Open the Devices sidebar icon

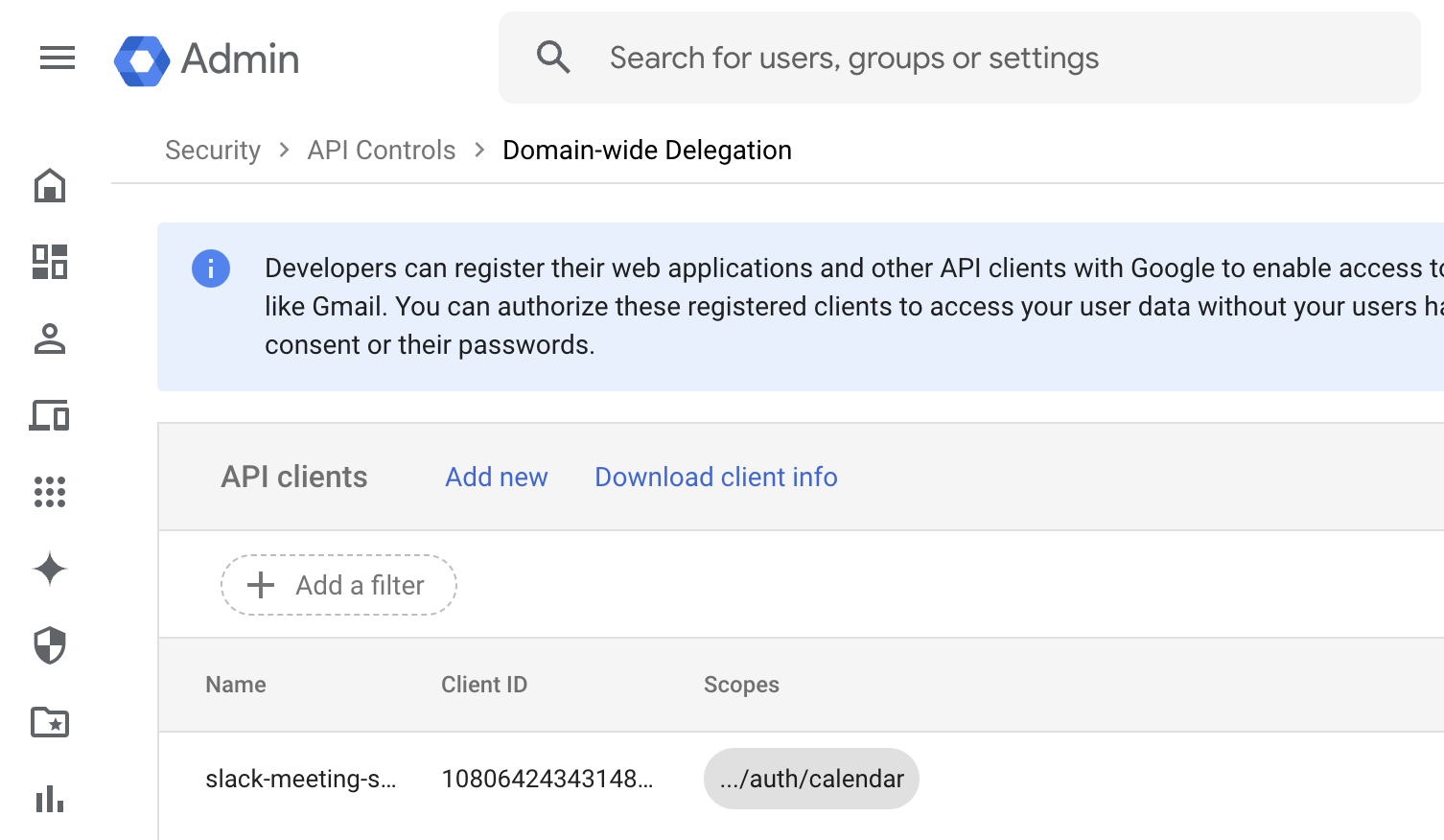[x=50, y=415]
